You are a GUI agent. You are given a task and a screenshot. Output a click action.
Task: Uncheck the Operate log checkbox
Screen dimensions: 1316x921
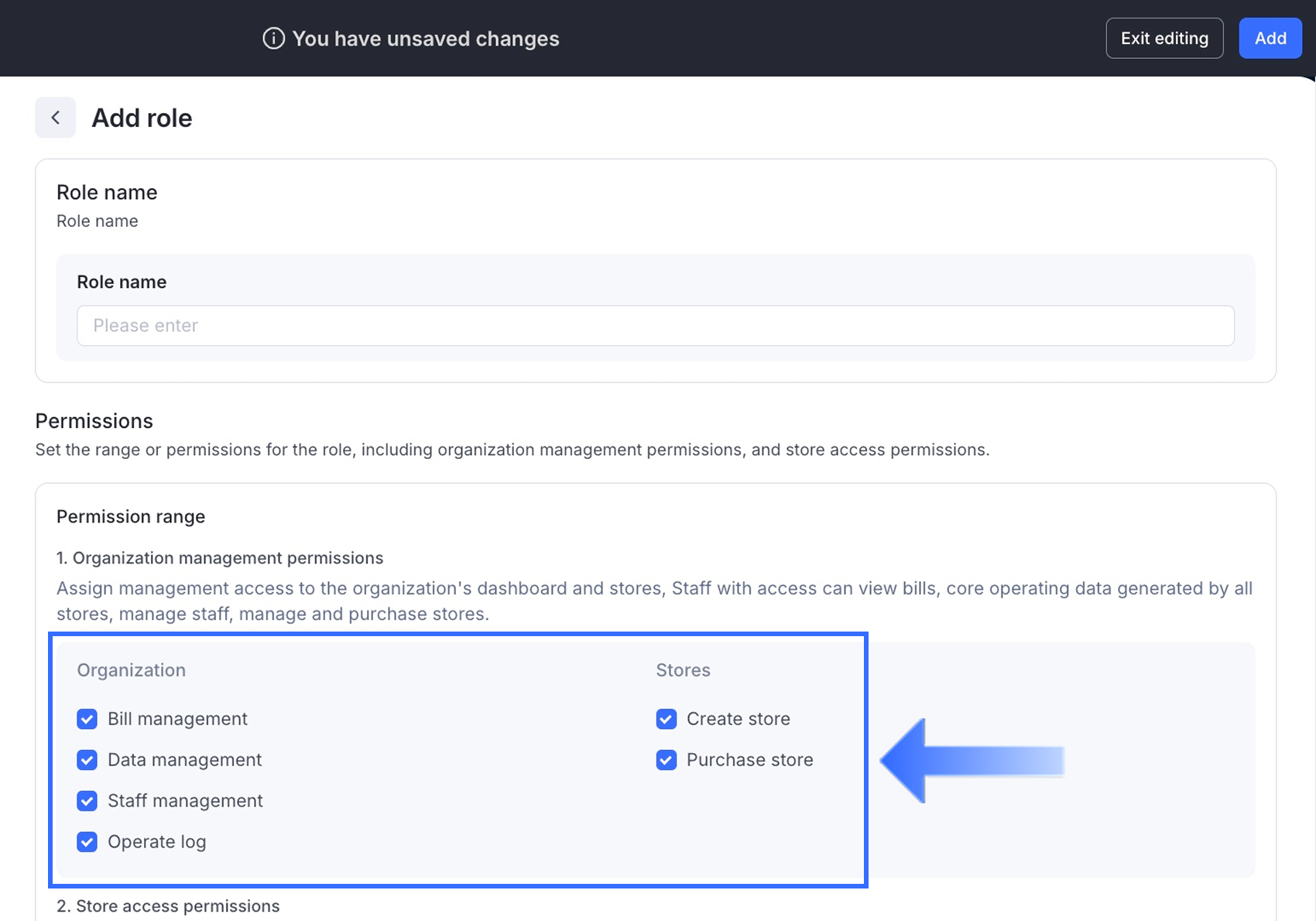tap(87, 842)
